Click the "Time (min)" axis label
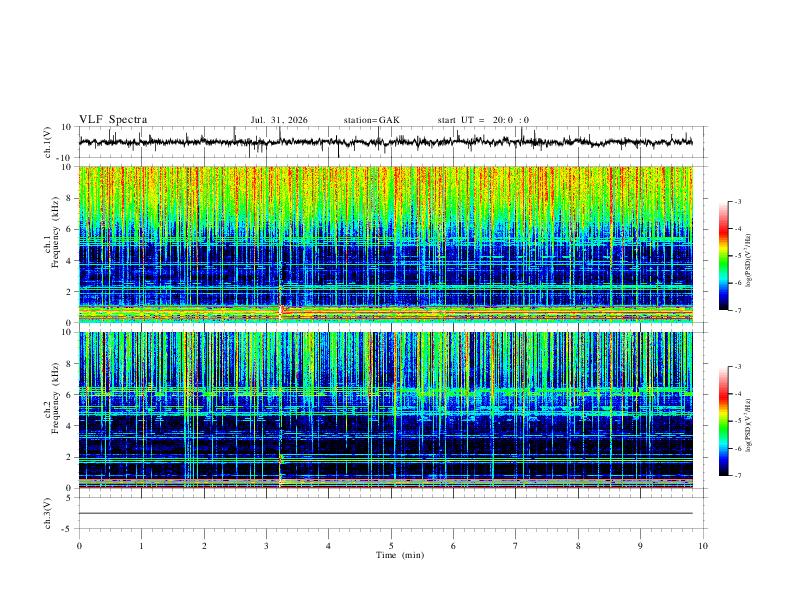Screen dimensions: 792x612 (400, 555)
